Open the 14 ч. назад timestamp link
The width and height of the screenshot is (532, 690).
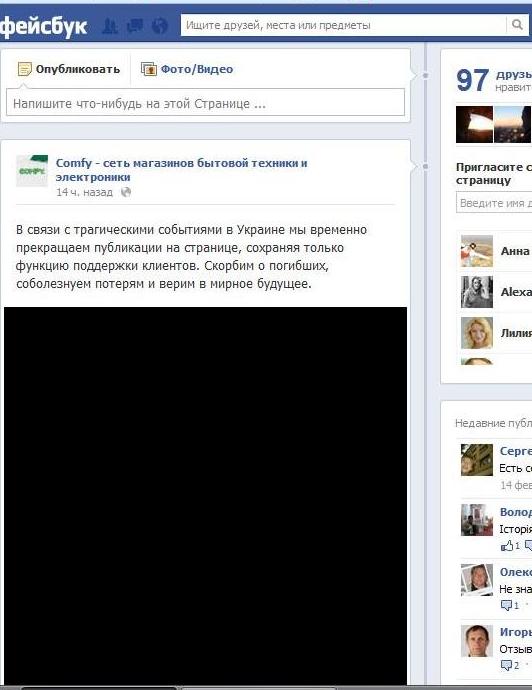point(84,192)
